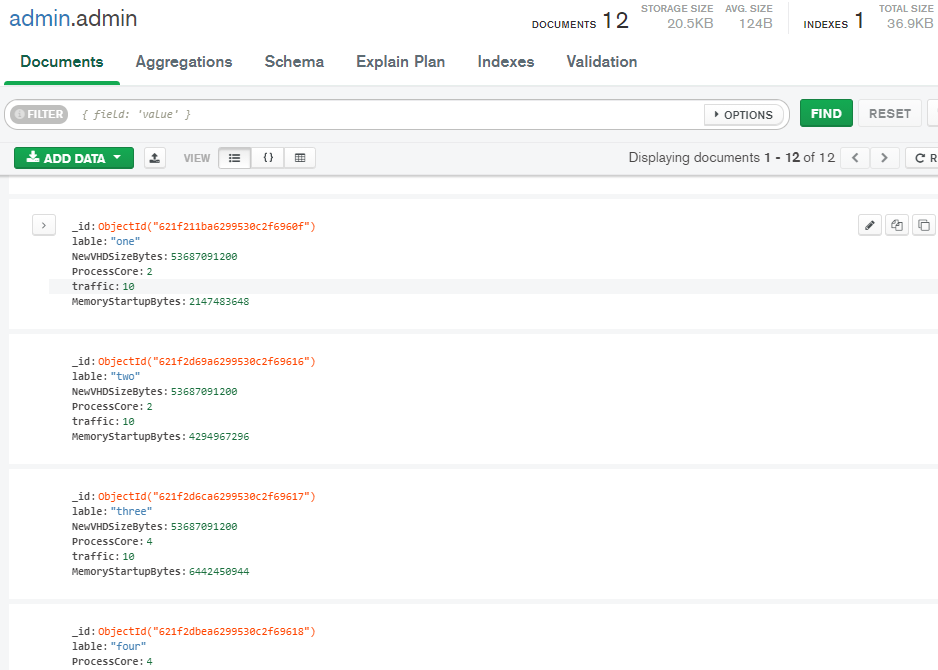The width and height of the screenshot is (938, 670).
Task: Copy the document labeled "one" to clipboard
Action: (896, 225)
